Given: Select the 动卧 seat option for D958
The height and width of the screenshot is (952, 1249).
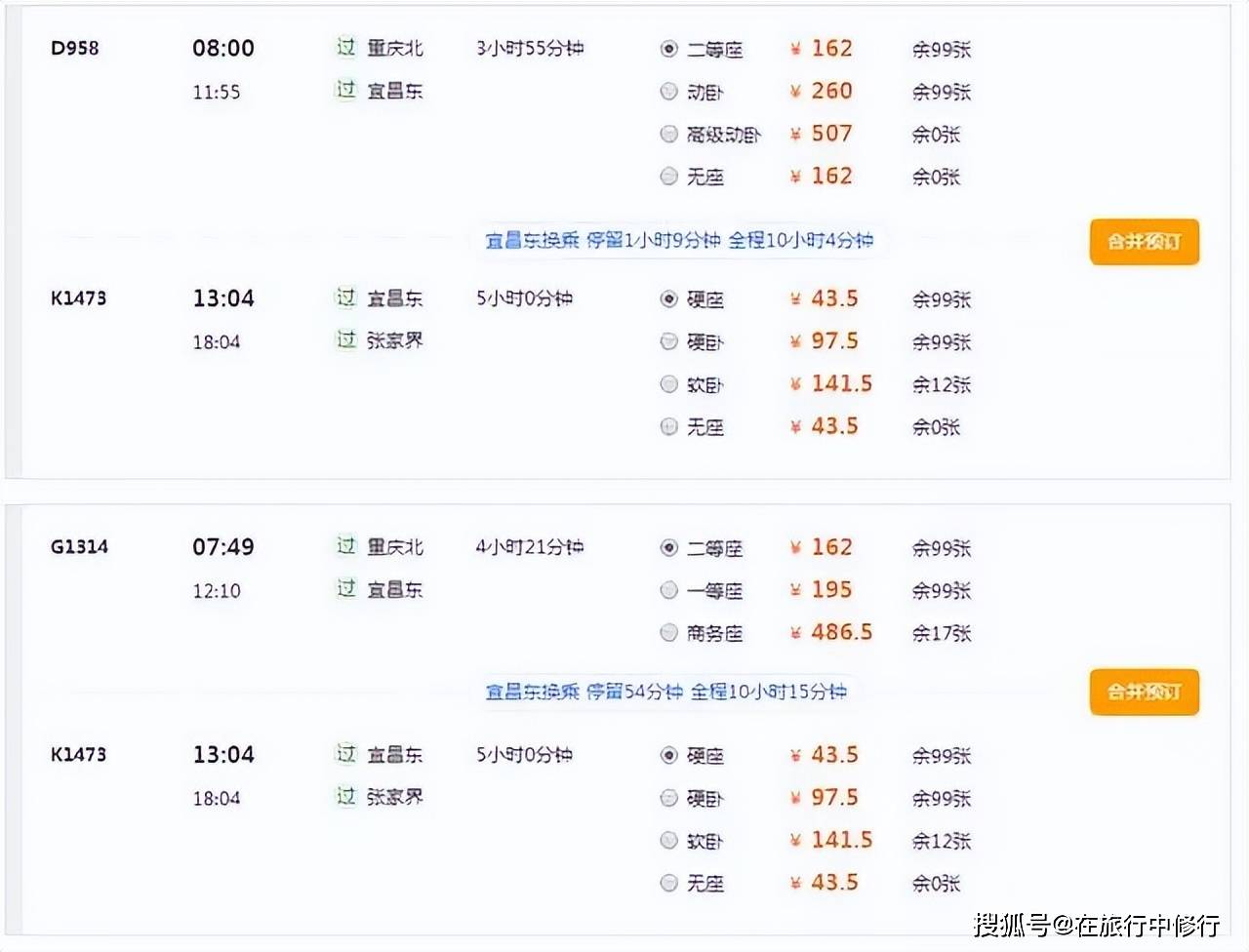Looking at the screenshot, I should click(668, 92).
